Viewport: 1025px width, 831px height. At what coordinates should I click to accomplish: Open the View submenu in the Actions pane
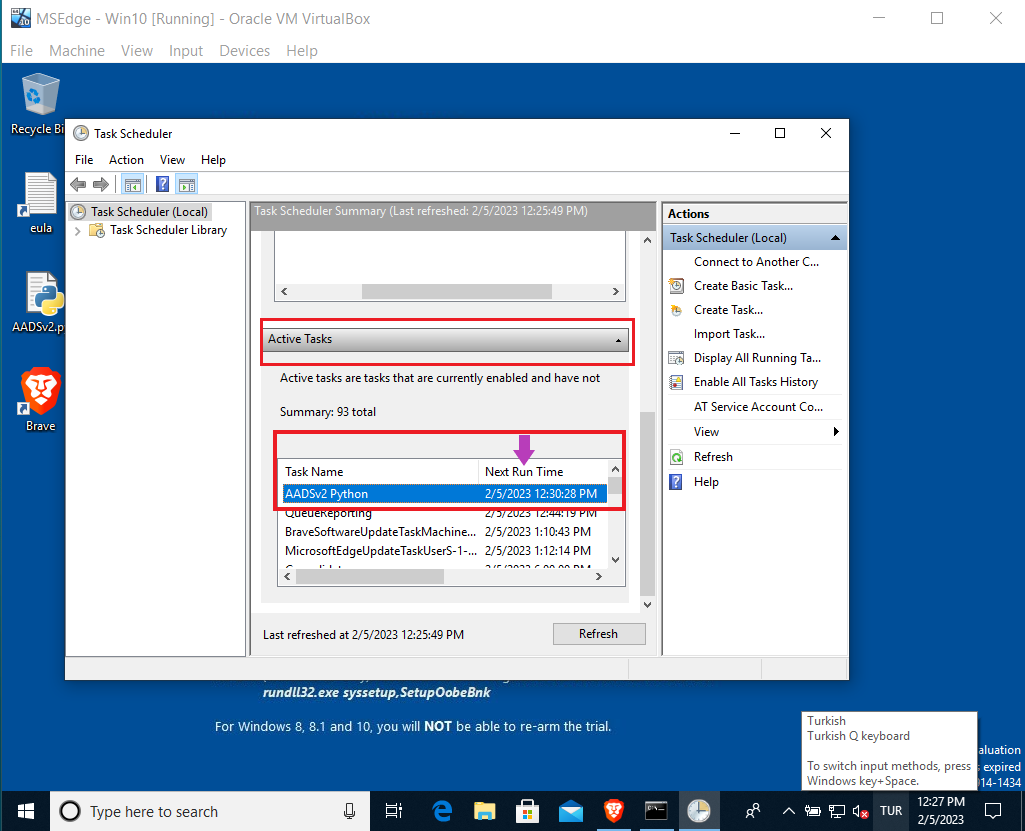click(706, 432)
